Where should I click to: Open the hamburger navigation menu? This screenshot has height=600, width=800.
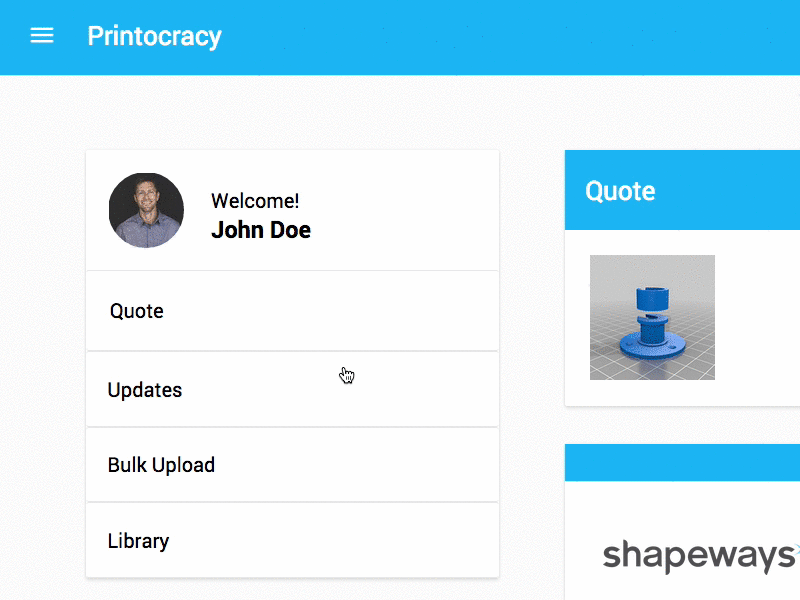coord(41,36)
